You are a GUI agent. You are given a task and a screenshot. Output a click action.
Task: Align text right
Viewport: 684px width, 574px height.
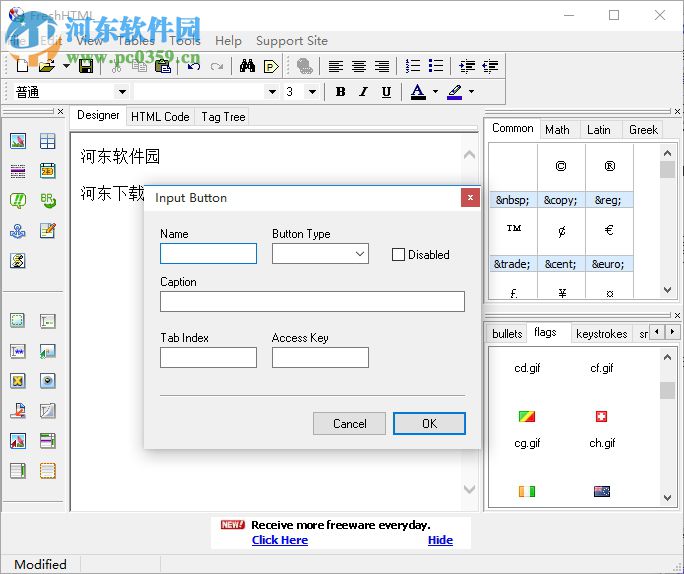coord(382,66)
